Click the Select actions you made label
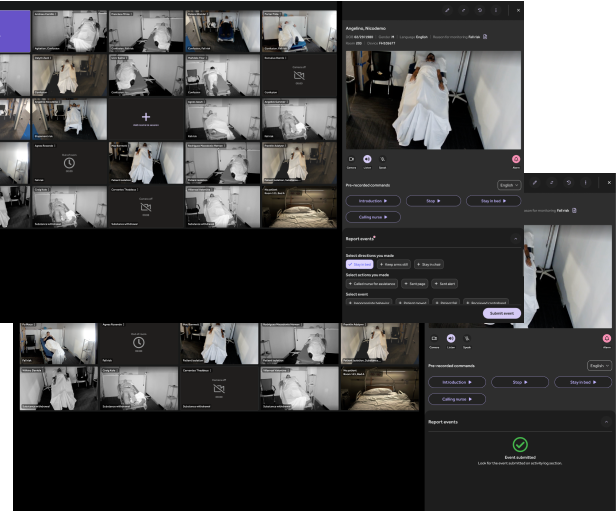Viewport: 616px width, 511px height. pyautogui.click(x=367, y=275)
